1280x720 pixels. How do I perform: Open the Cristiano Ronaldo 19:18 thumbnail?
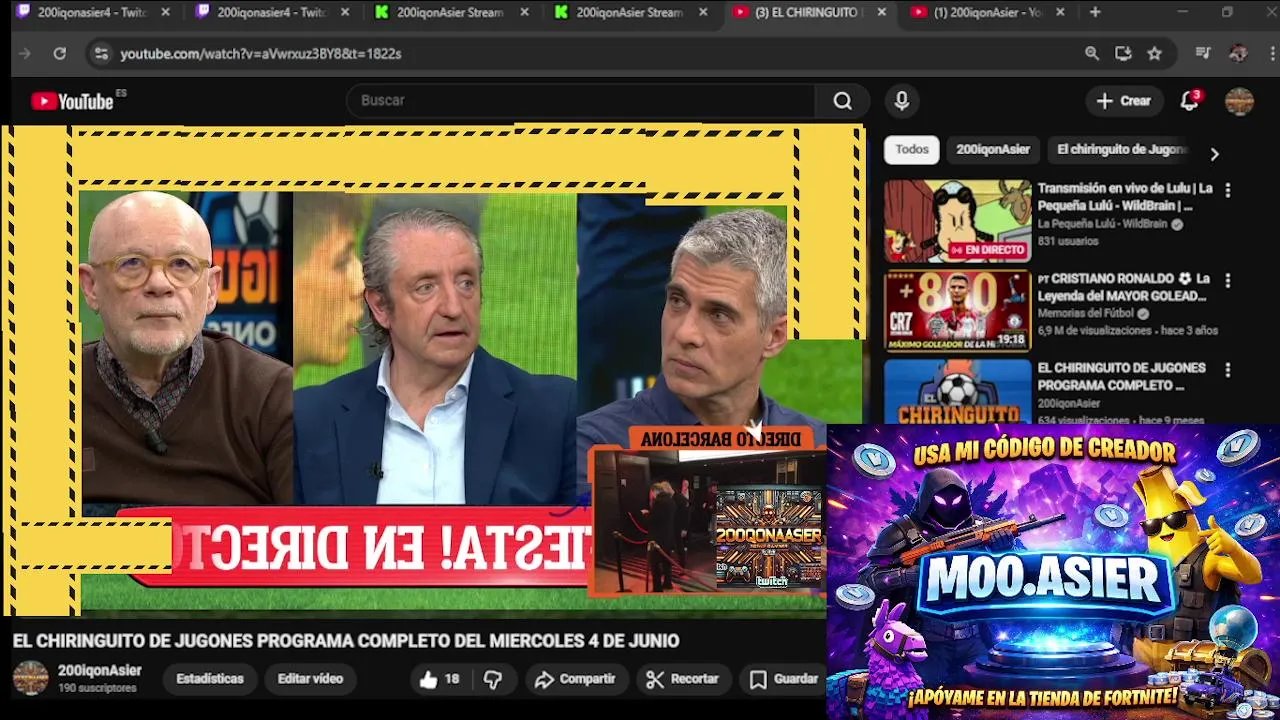pyautogui.click(x=957, y=311)
